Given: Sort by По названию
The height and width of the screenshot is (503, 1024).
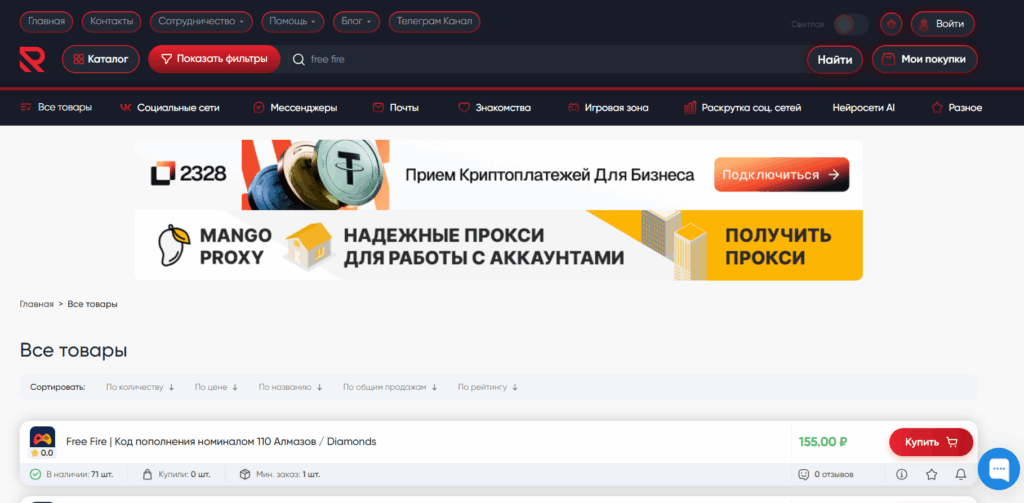Looking at the screenshot, I should 291,387.
